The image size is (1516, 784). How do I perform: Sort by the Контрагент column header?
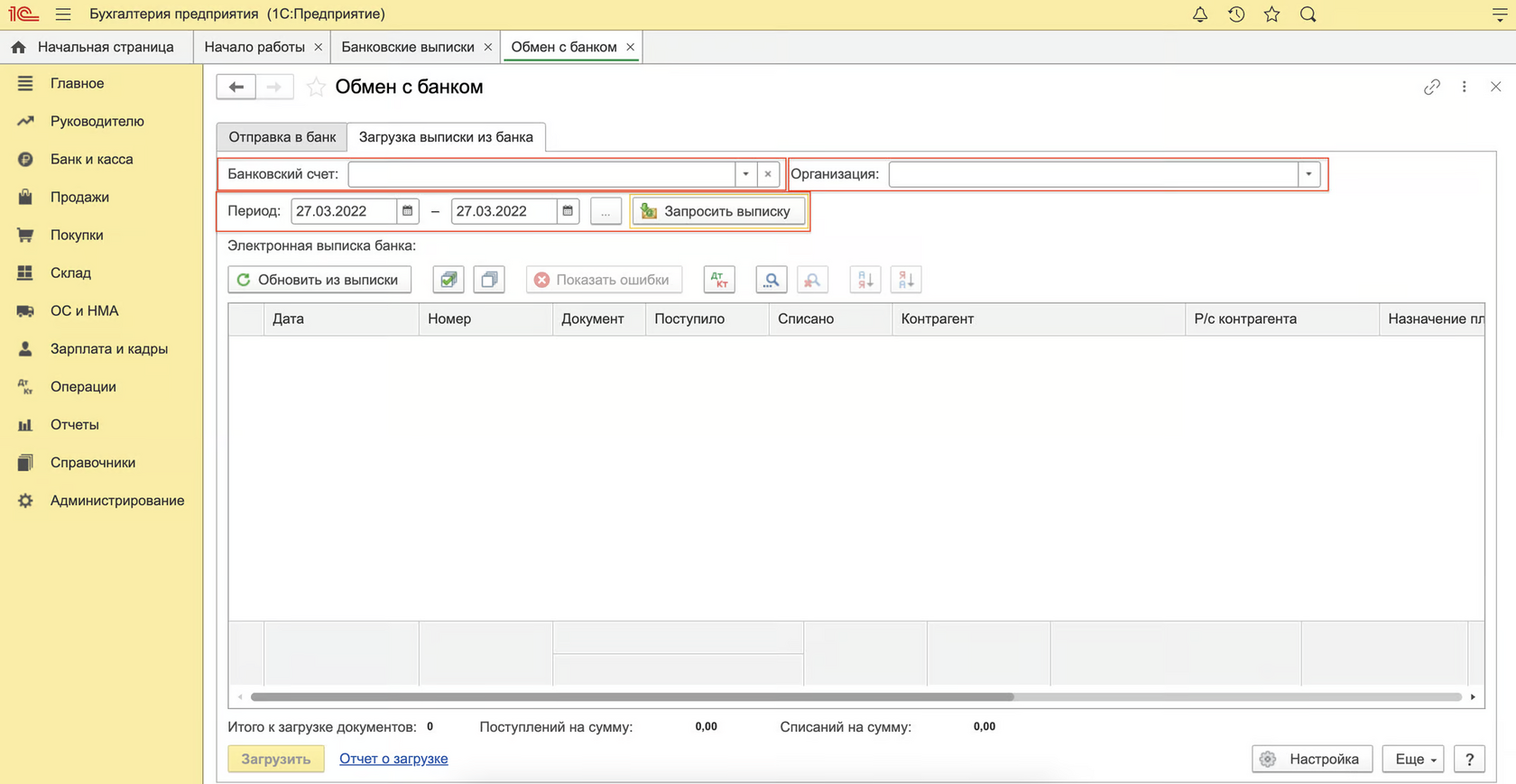[1038, 318]
